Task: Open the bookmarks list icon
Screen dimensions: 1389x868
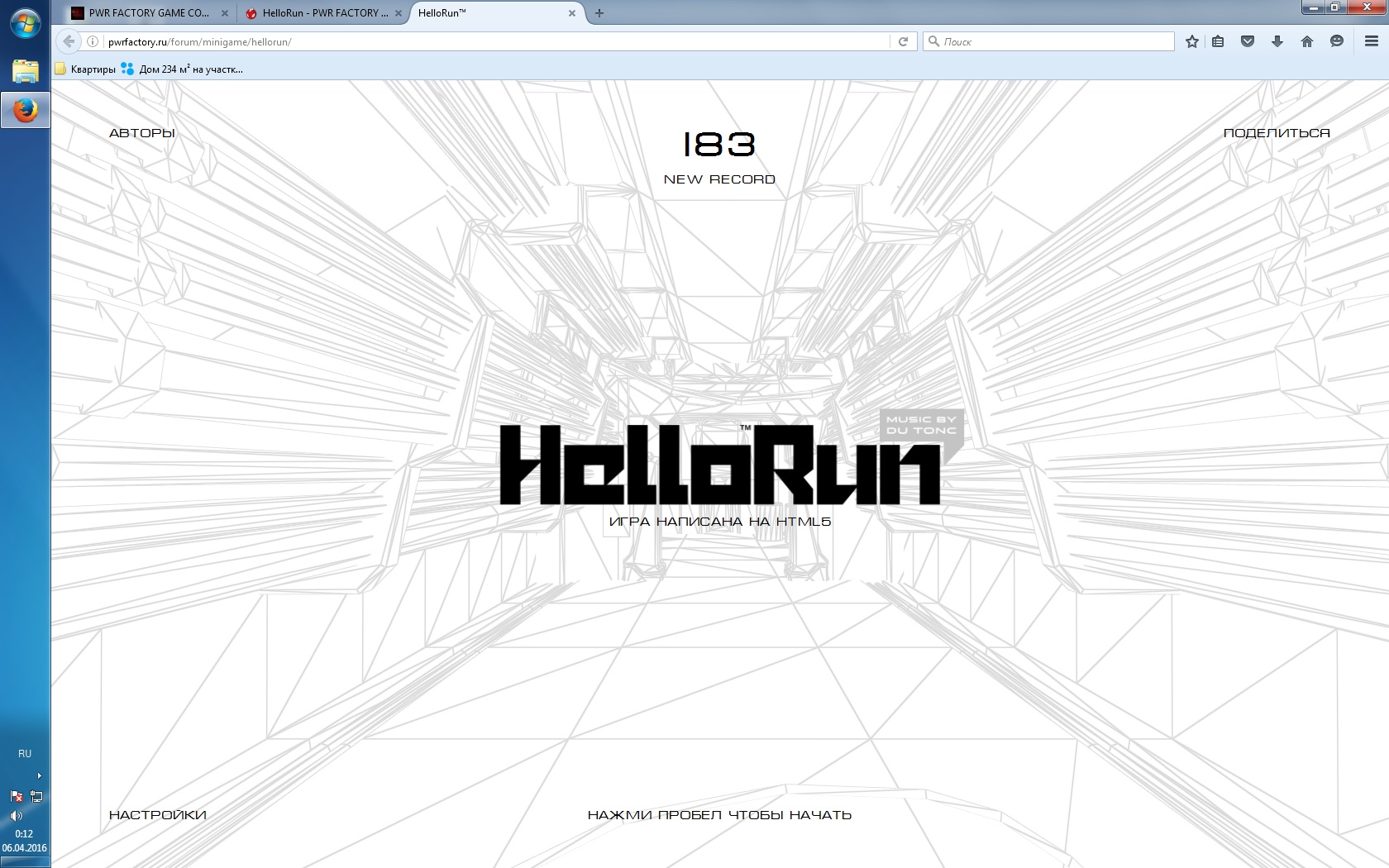Action: pos(1218,41)
